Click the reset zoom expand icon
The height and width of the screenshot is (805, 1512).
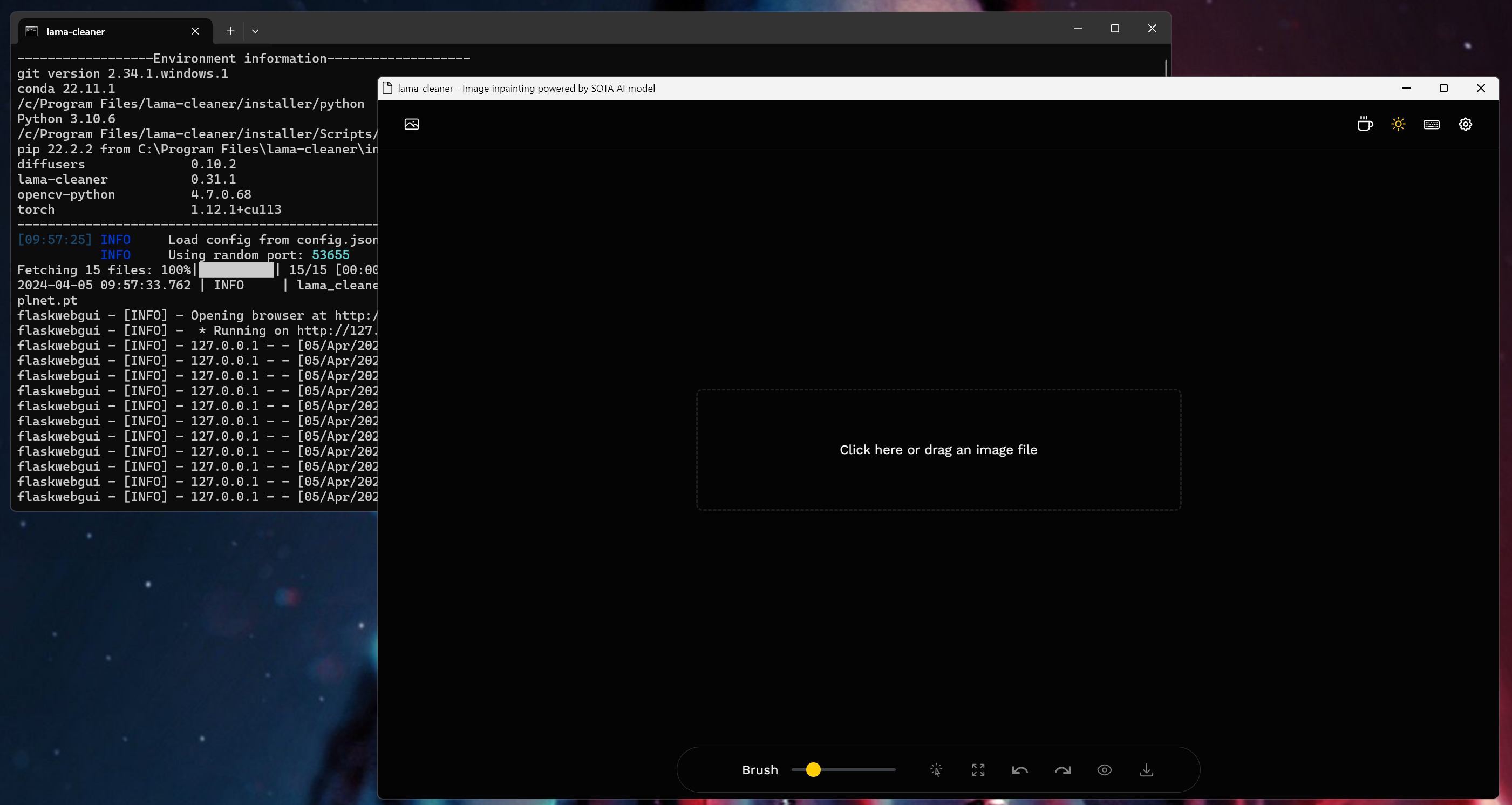(978, 770)
